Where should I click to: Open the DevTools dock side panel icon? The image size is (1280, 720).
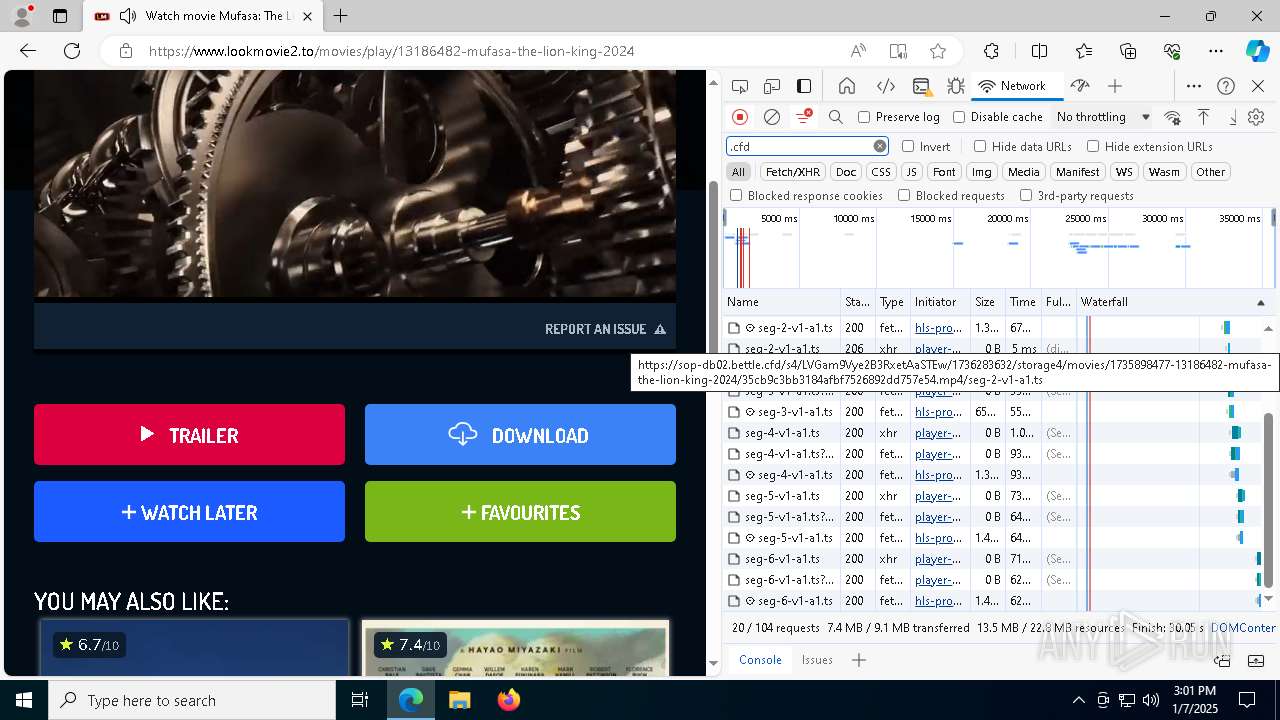tap(804, 86)
